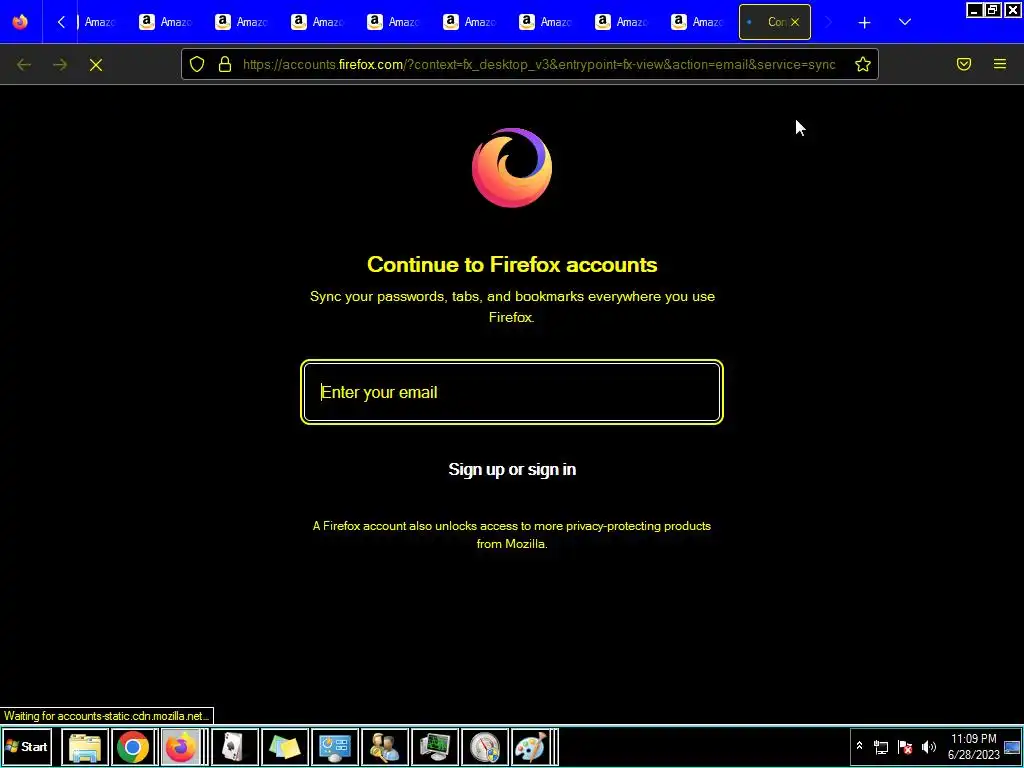Click the Sign up or sign in button
Image resolution: width=1024 pixels, height=768 pixels.
[x=512, y=470]
